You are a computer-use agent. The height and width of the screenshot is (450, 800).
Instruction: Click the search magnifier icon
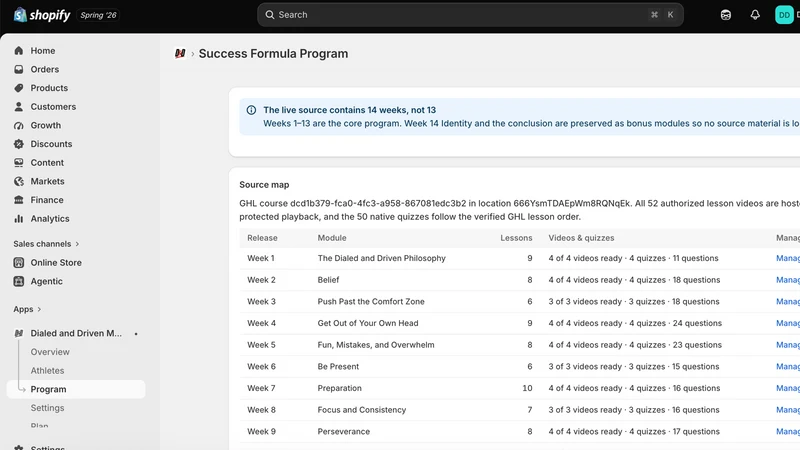(x=270, y=15)
